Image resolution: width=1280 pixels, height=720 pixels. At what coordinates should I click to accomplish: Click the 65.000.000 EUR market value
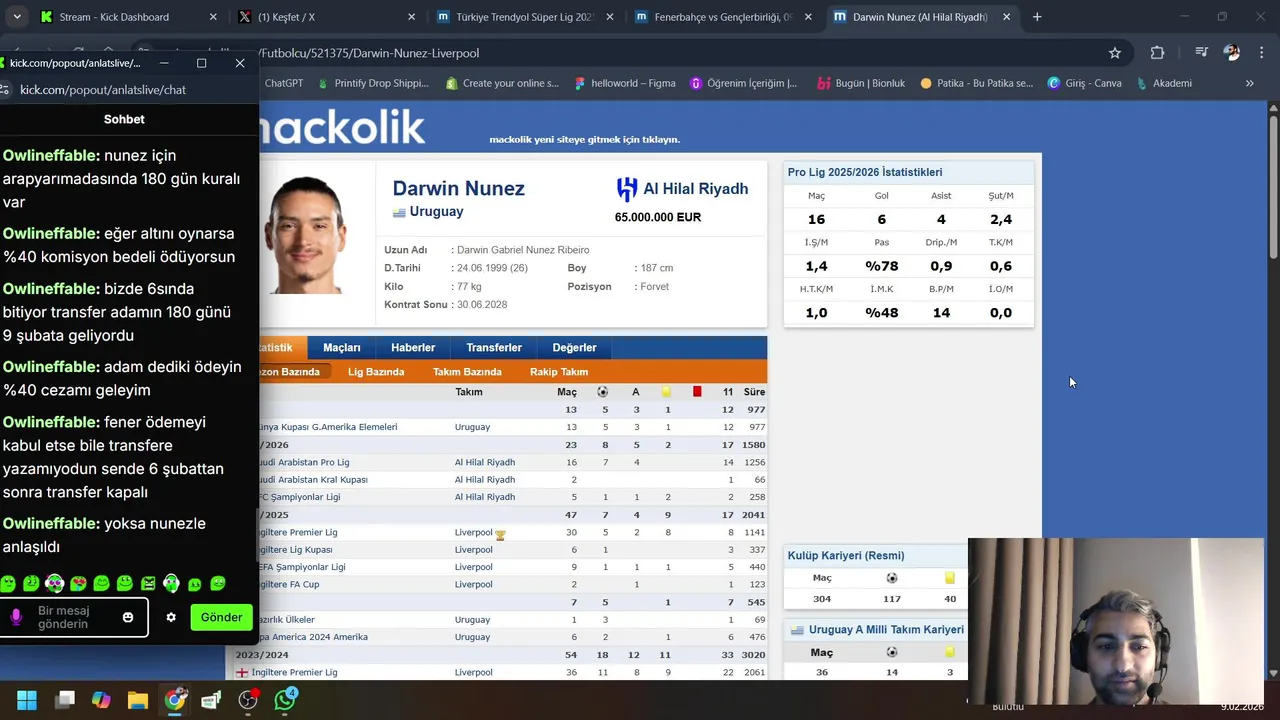click(x=658, y=217)
